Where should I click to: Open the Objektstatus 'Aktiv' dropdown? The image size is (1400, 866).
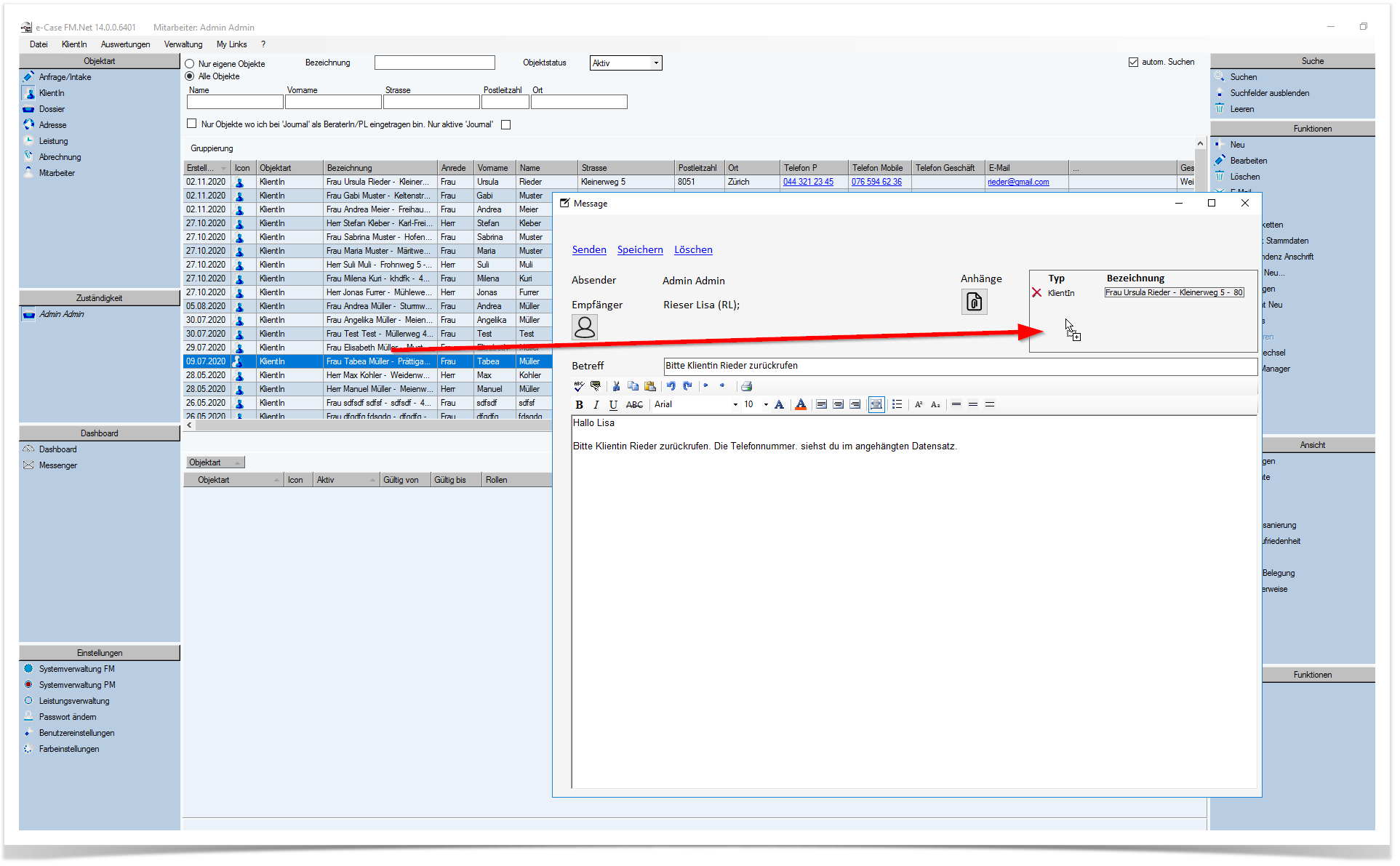pyautogui.click(x=625, y=63)
